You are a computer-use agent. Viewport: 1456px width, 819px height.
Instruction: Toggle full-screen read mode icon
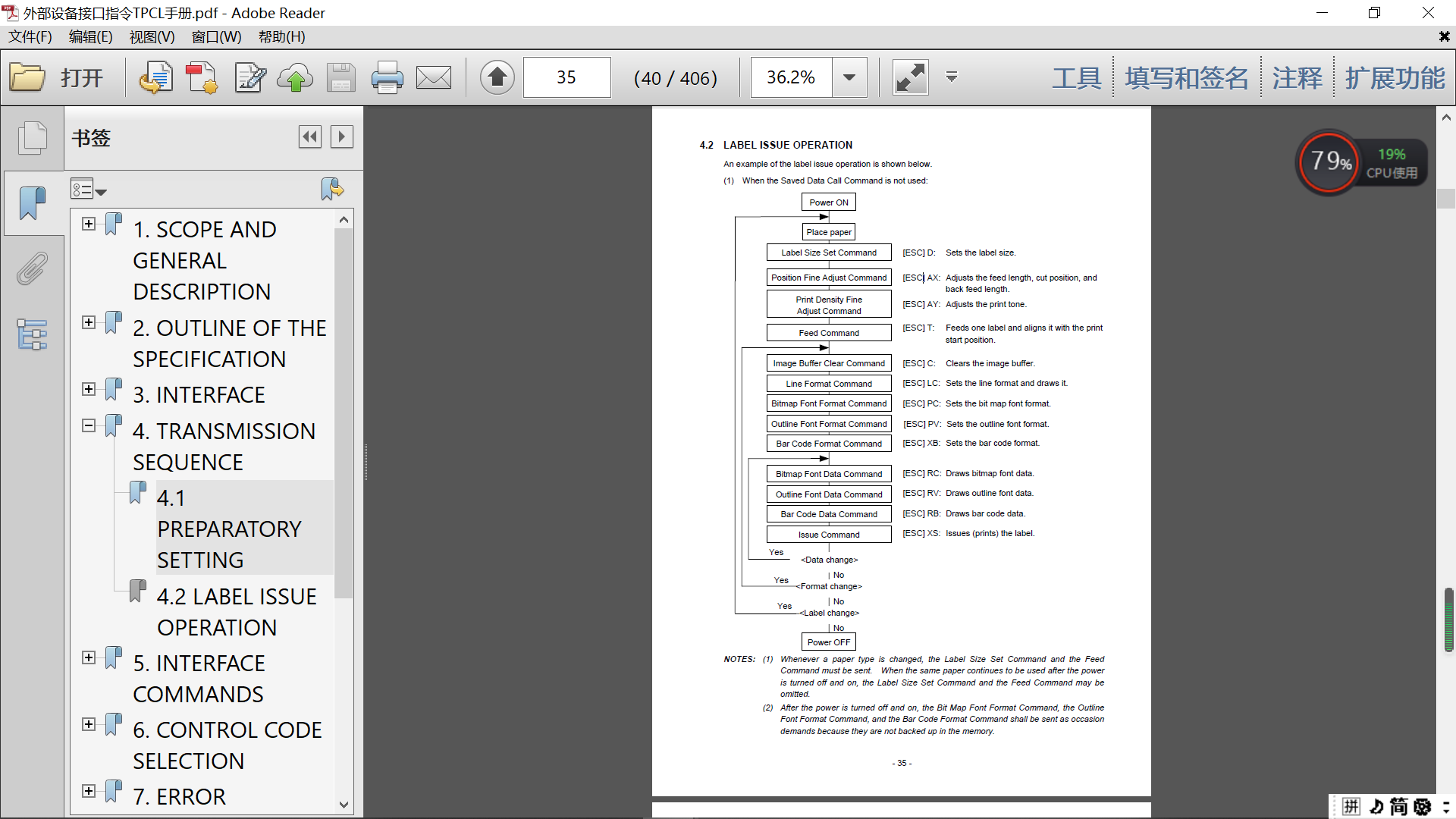(x=910, y=77)
